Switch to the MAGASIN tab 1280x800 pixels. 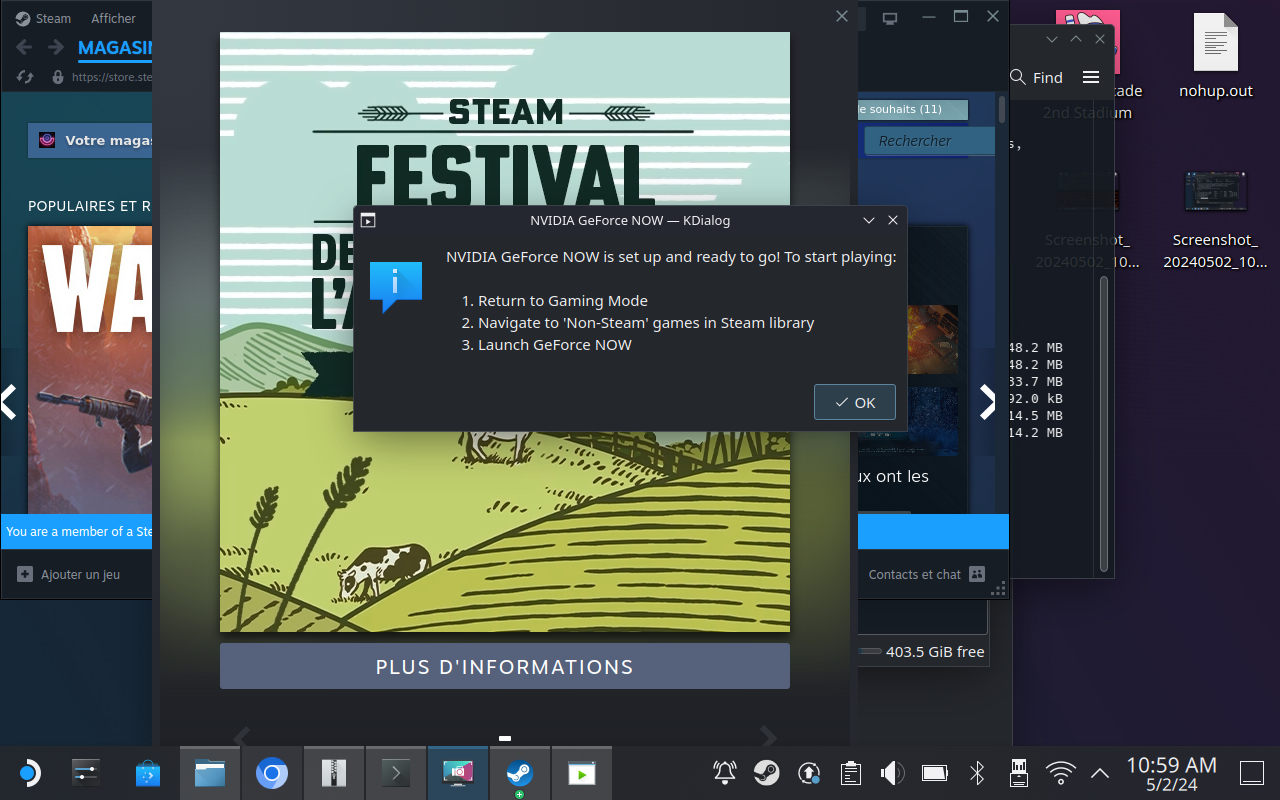point(115,48)
